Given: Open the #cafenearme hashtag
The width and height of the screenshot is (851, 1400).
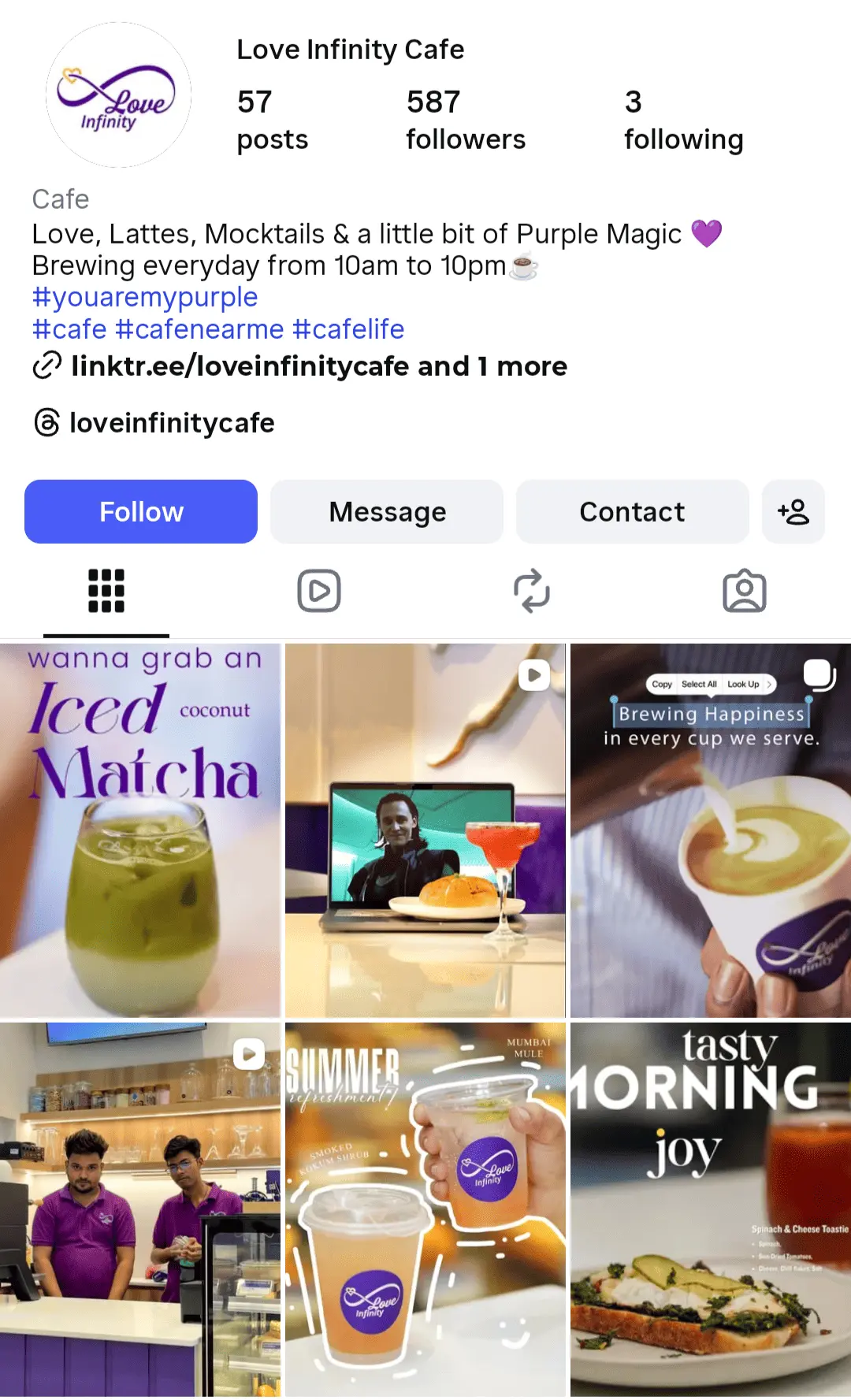Looking at the screenshot, I should point(199,329).
